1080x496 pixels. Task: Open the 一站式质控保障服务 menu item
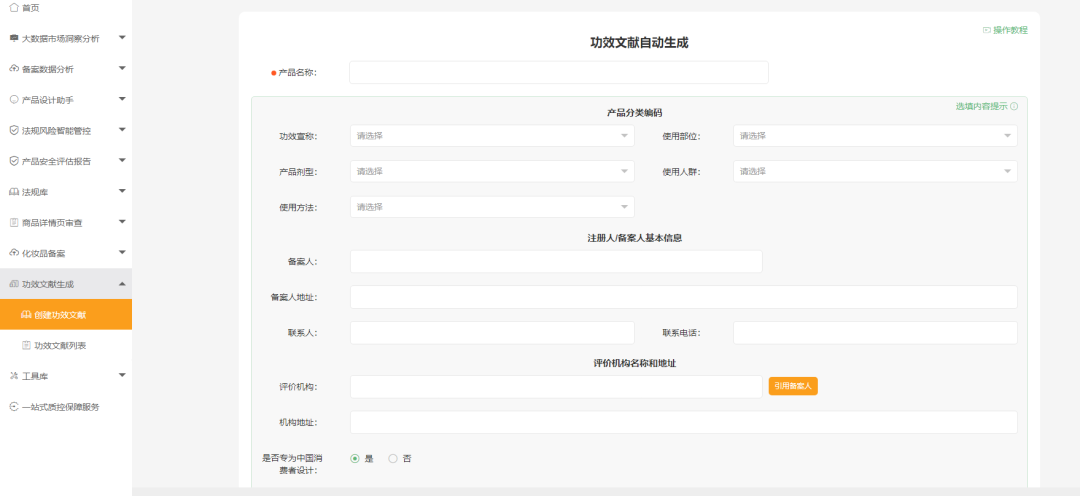click(61, 407)
